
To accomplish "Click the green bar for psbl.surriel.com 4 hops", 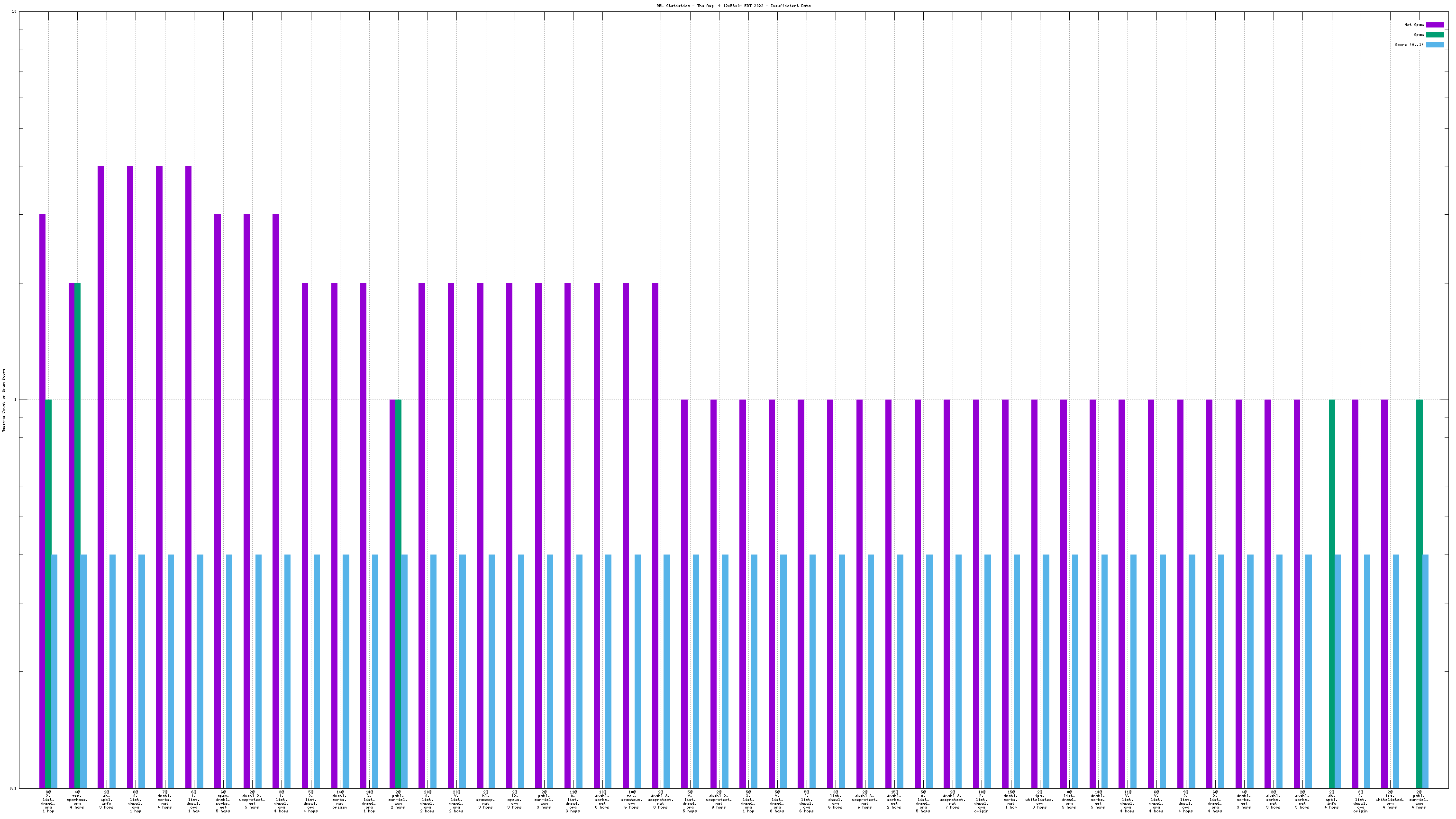I will point(1419,593).
